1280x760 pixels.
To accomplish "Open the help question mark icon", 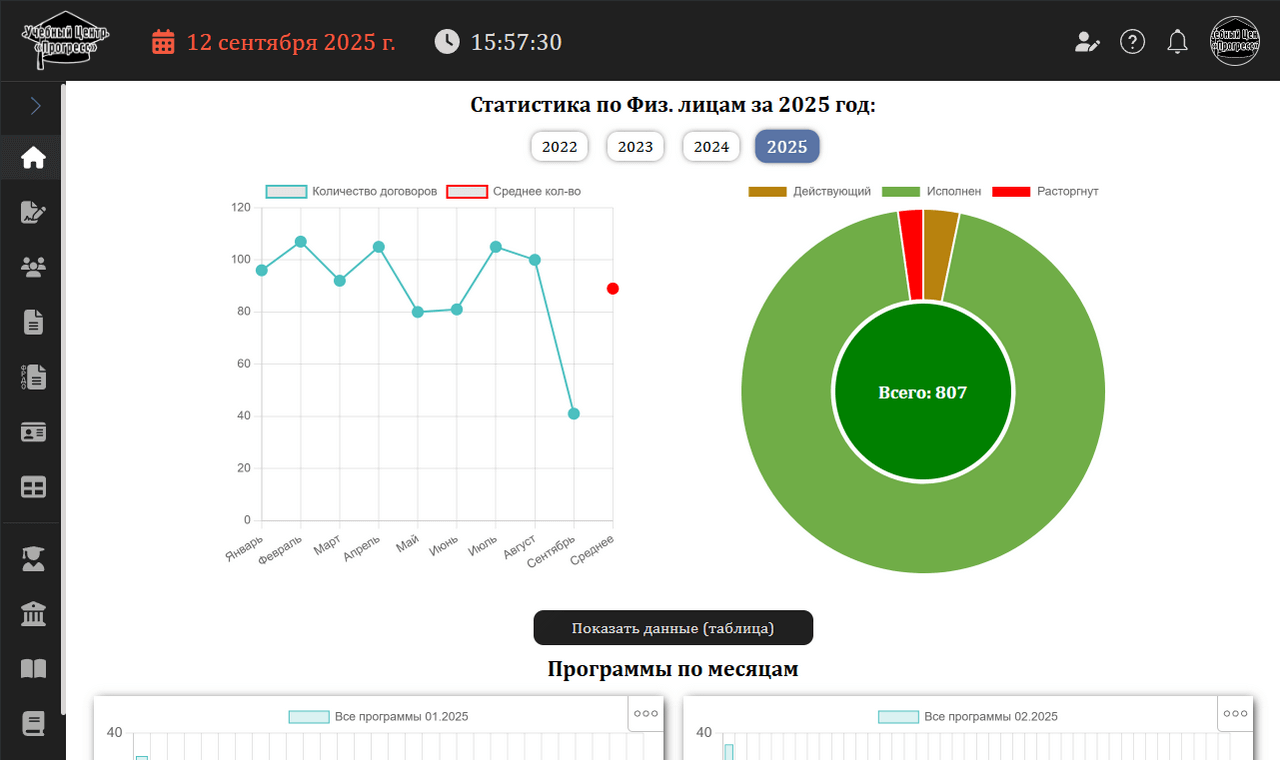I will (x=1132, y=41).
